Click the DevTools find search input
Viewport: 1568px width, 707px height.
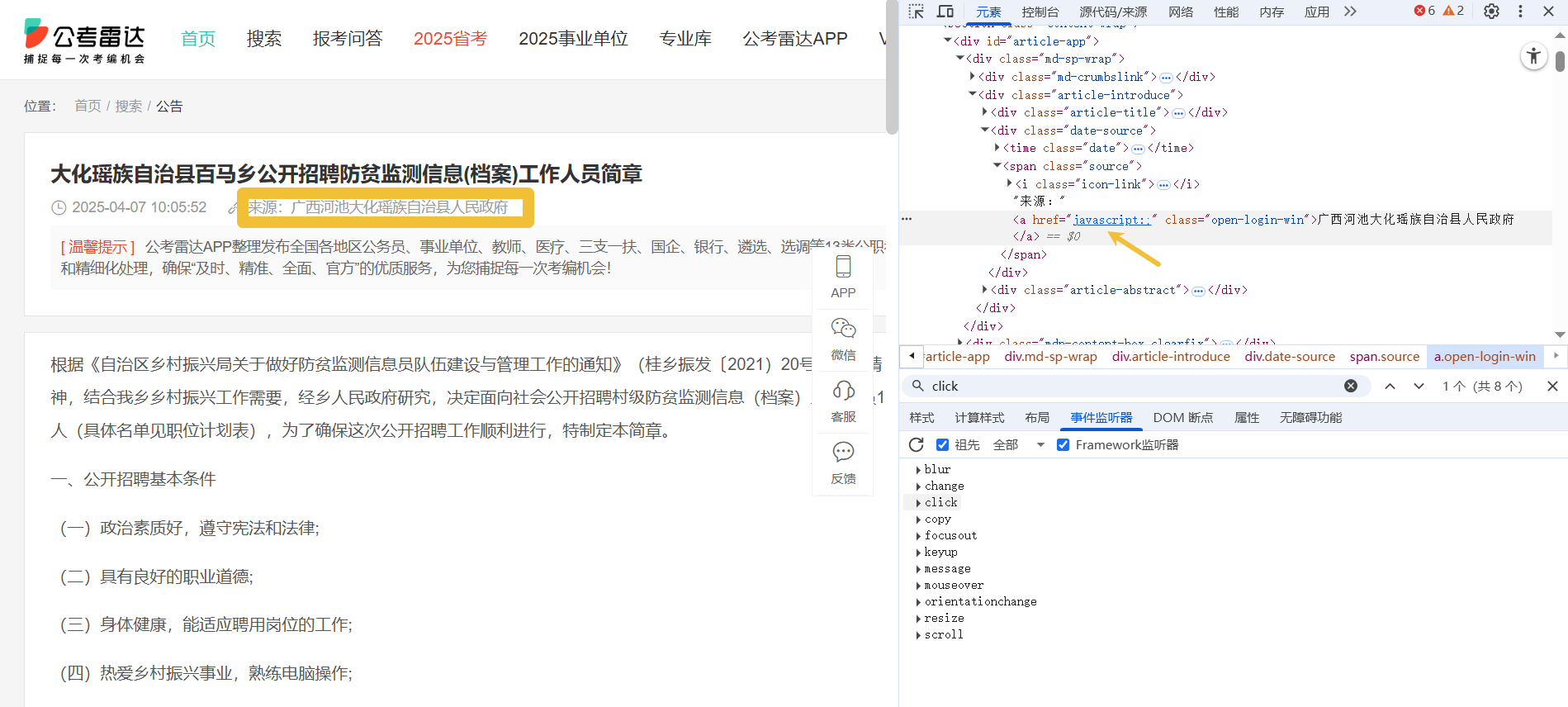click(1131, 386)
